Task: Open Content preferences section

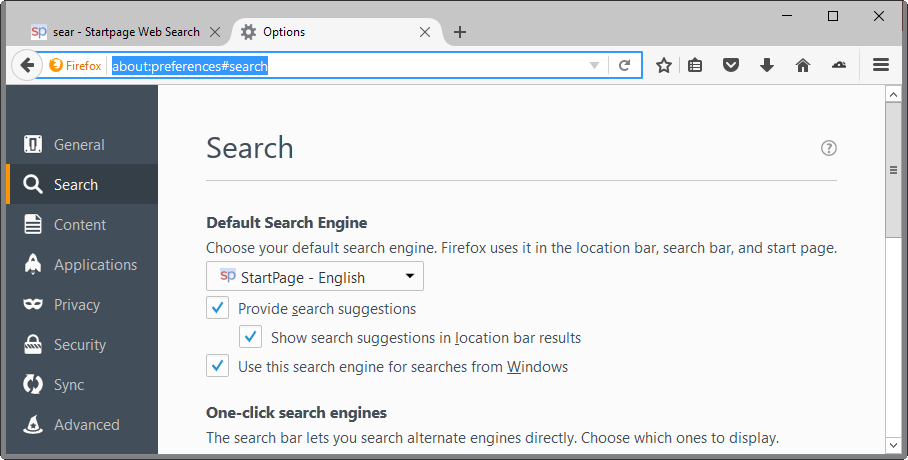Action: coord(82,224)
